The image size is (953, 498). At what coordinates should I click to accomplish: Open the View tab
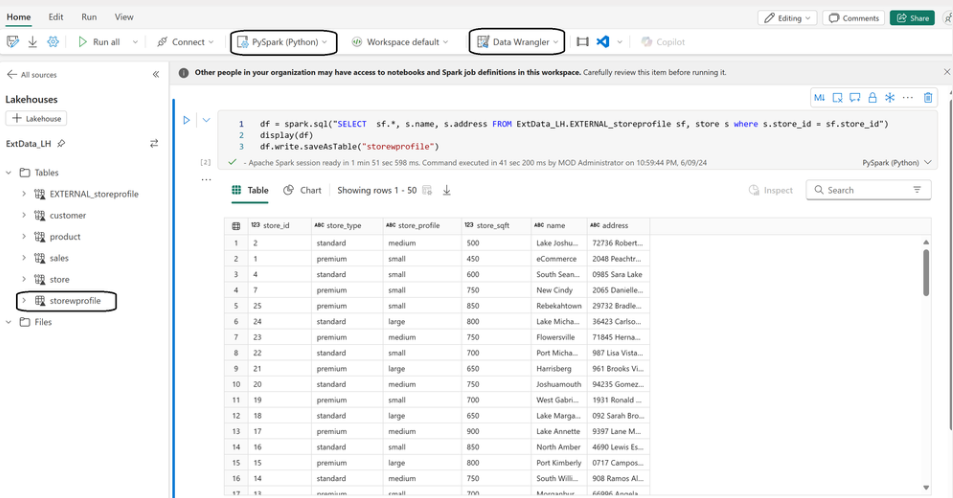[x=124, y=17]
